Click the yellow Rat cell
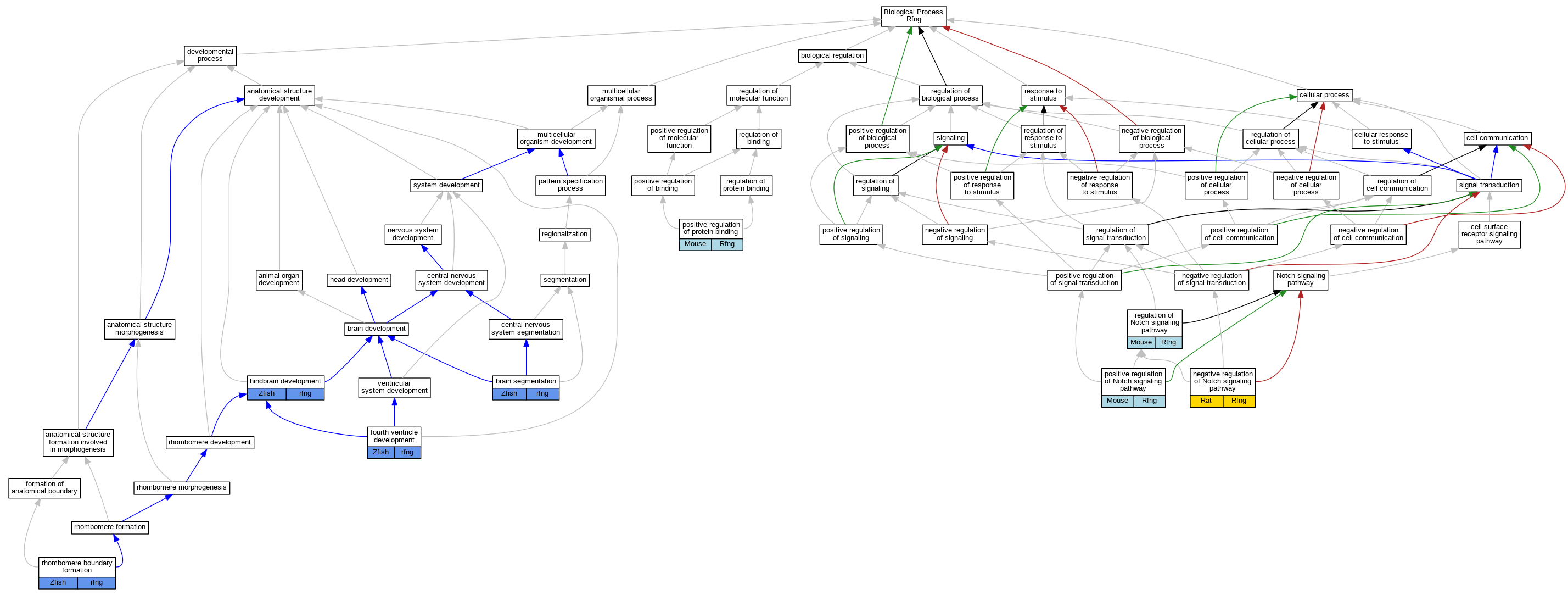This screenshot has width=1568, height=595. coord(1206,401)
